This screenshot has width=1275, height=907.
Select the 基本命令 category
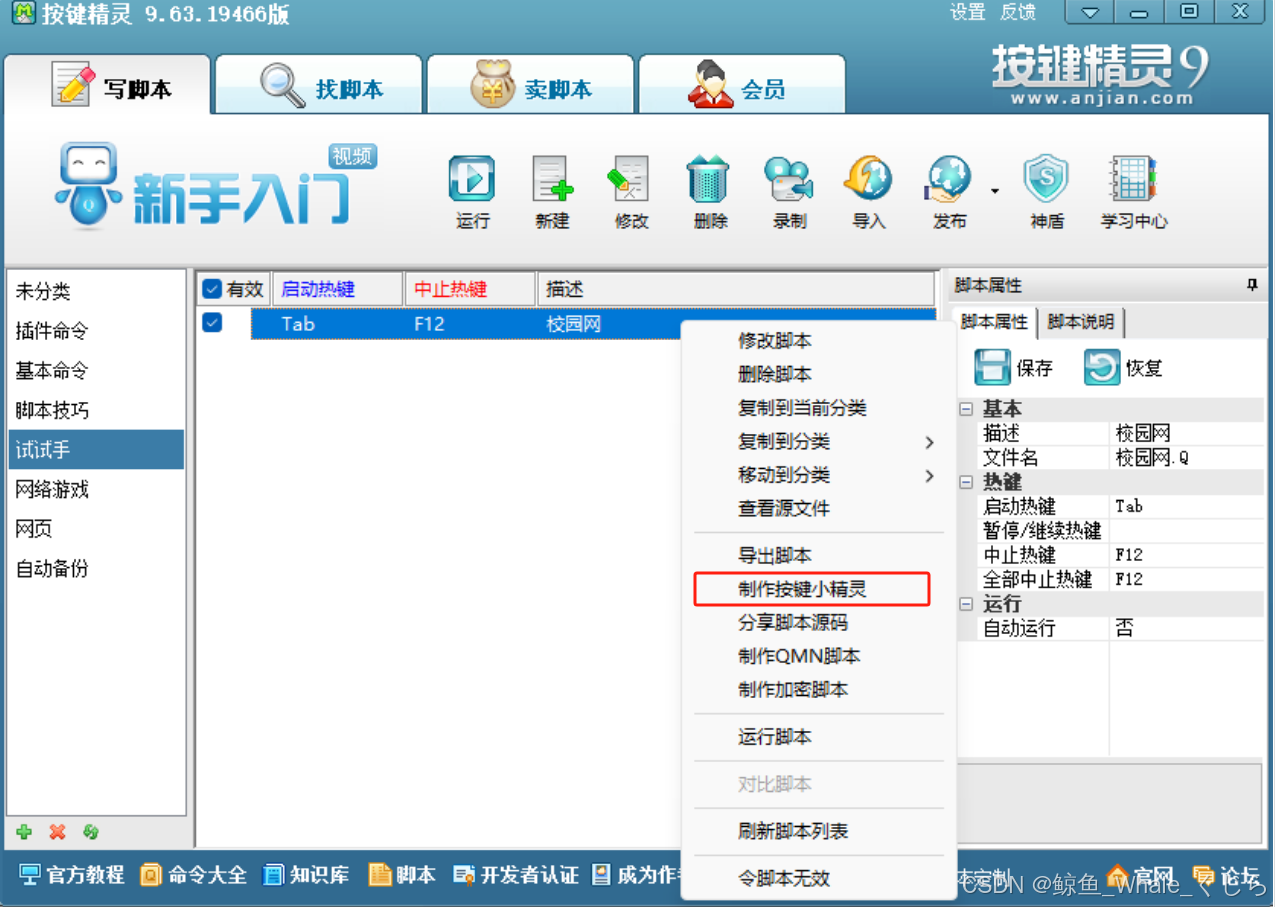tap(96, 371)
